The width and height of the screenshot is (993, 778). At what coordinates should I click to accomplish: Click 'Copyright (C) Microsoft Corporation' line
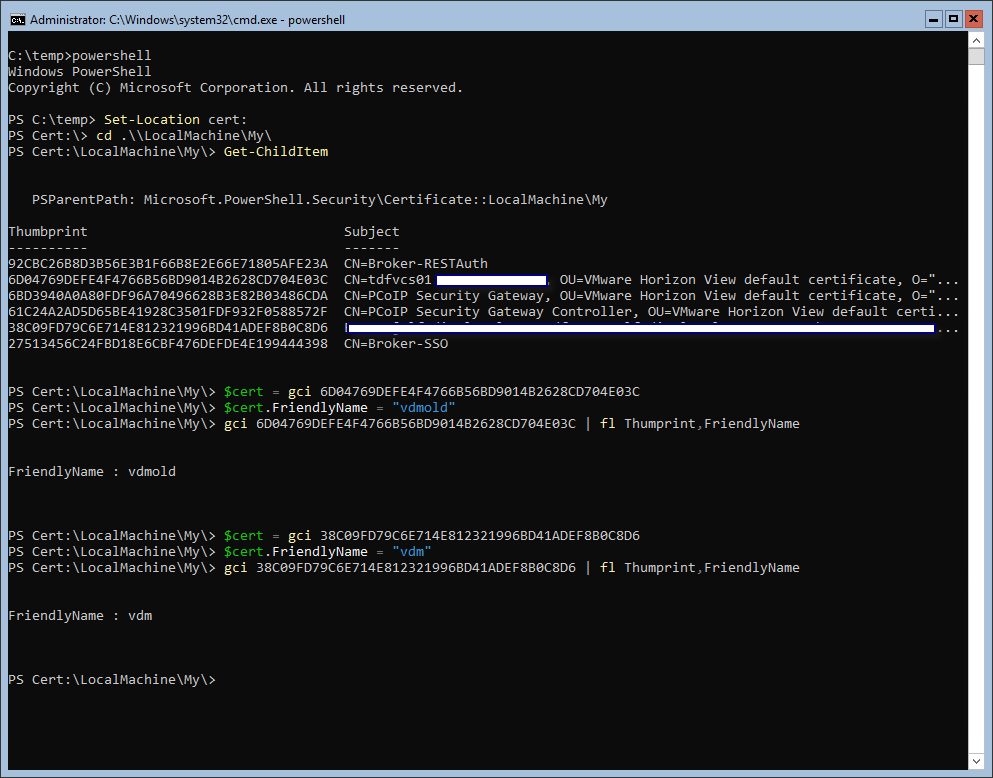[x=236, y=88]
